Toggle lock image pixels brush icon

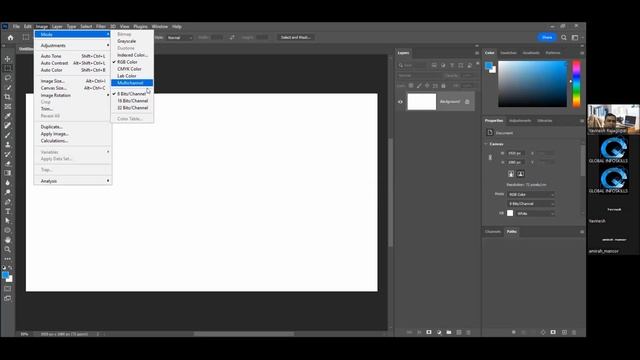tap(419, 86)
